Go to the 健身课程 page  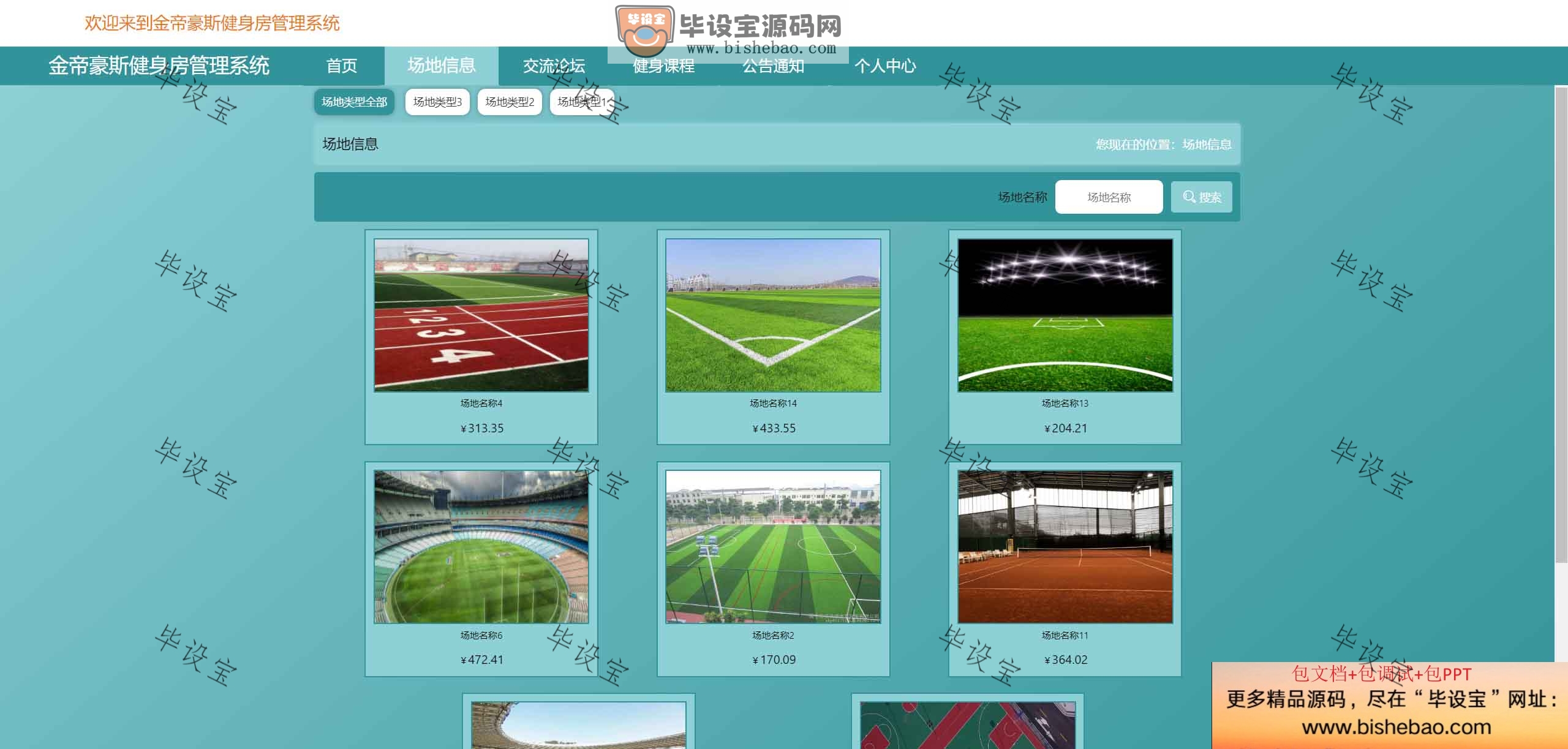click(x=663, y=66)
